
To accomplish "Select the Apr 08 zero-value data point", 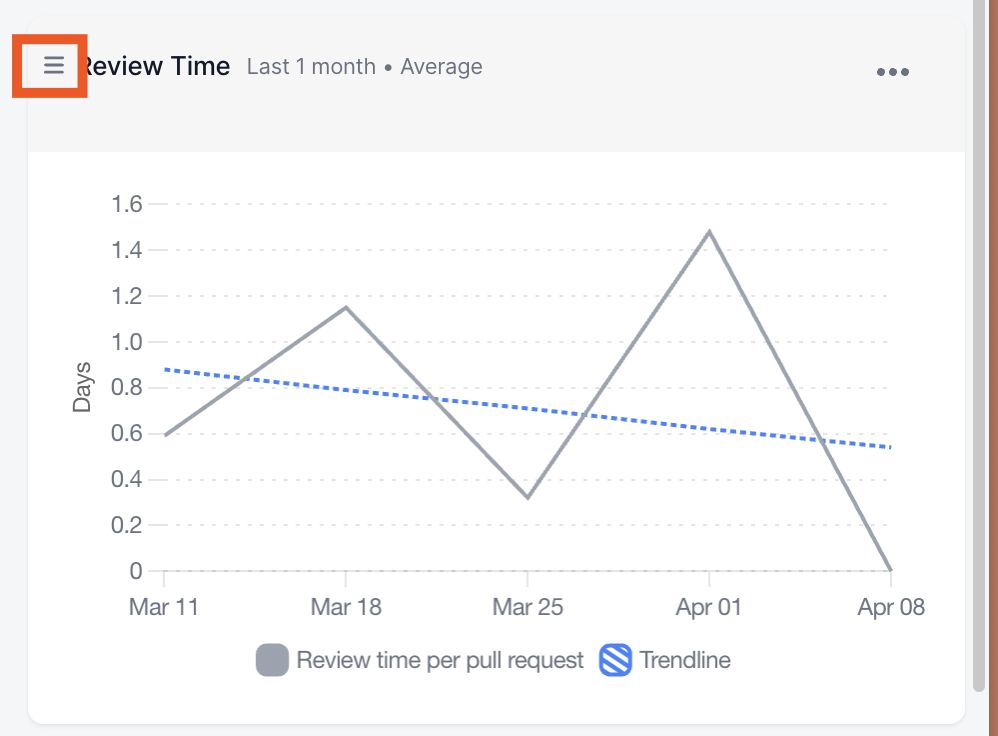I will tap(890, 570).
